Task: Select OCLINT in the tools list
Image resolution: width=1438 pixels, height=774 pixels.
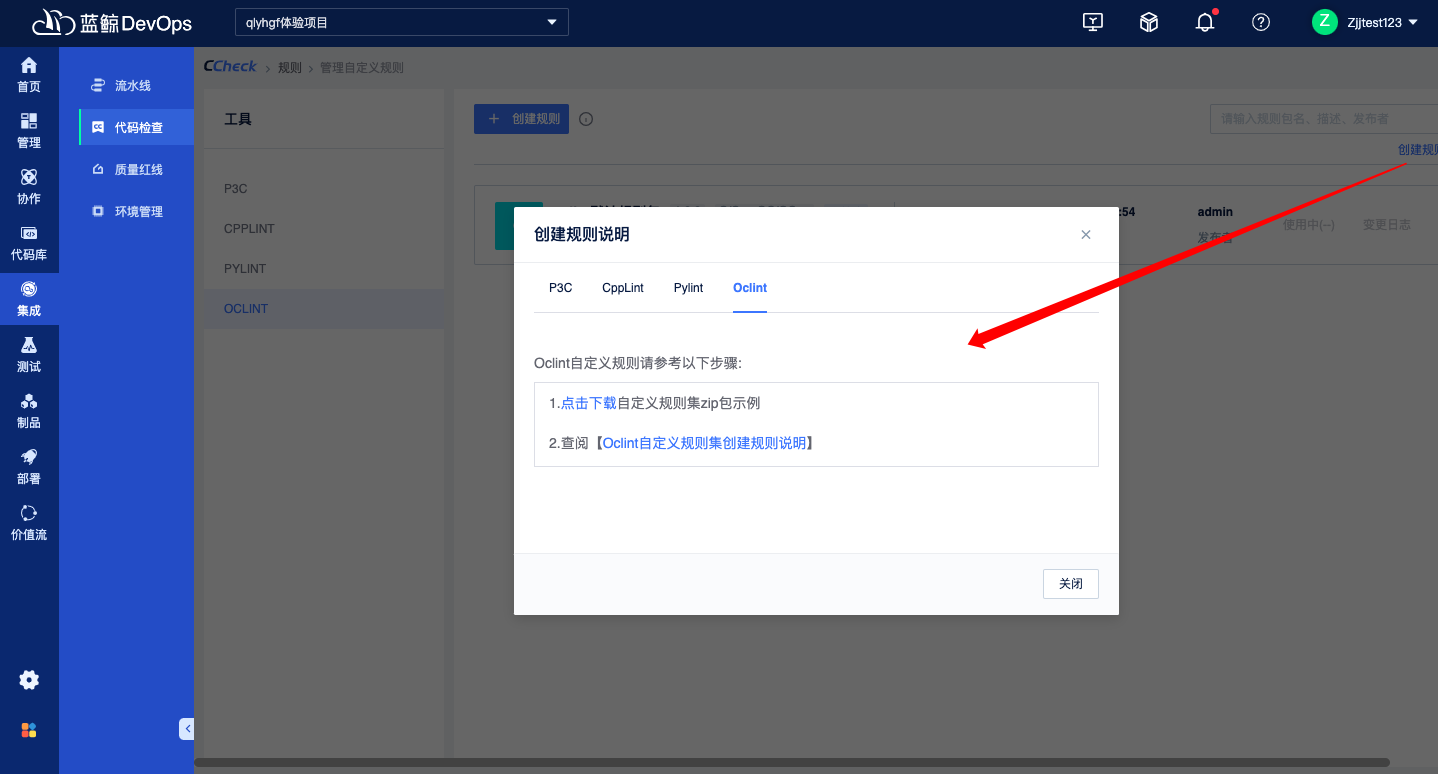Action: click(x=324, y=308)
